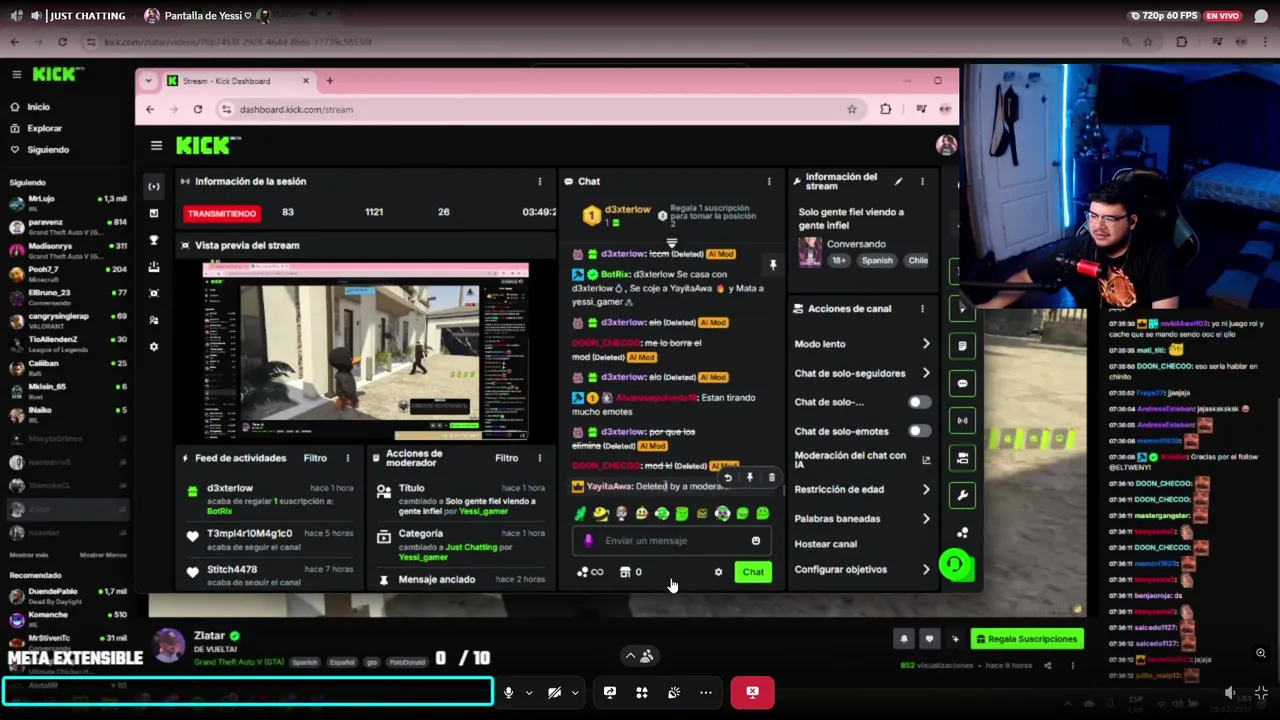Open emoji picker in chat input

coord(755,541)
